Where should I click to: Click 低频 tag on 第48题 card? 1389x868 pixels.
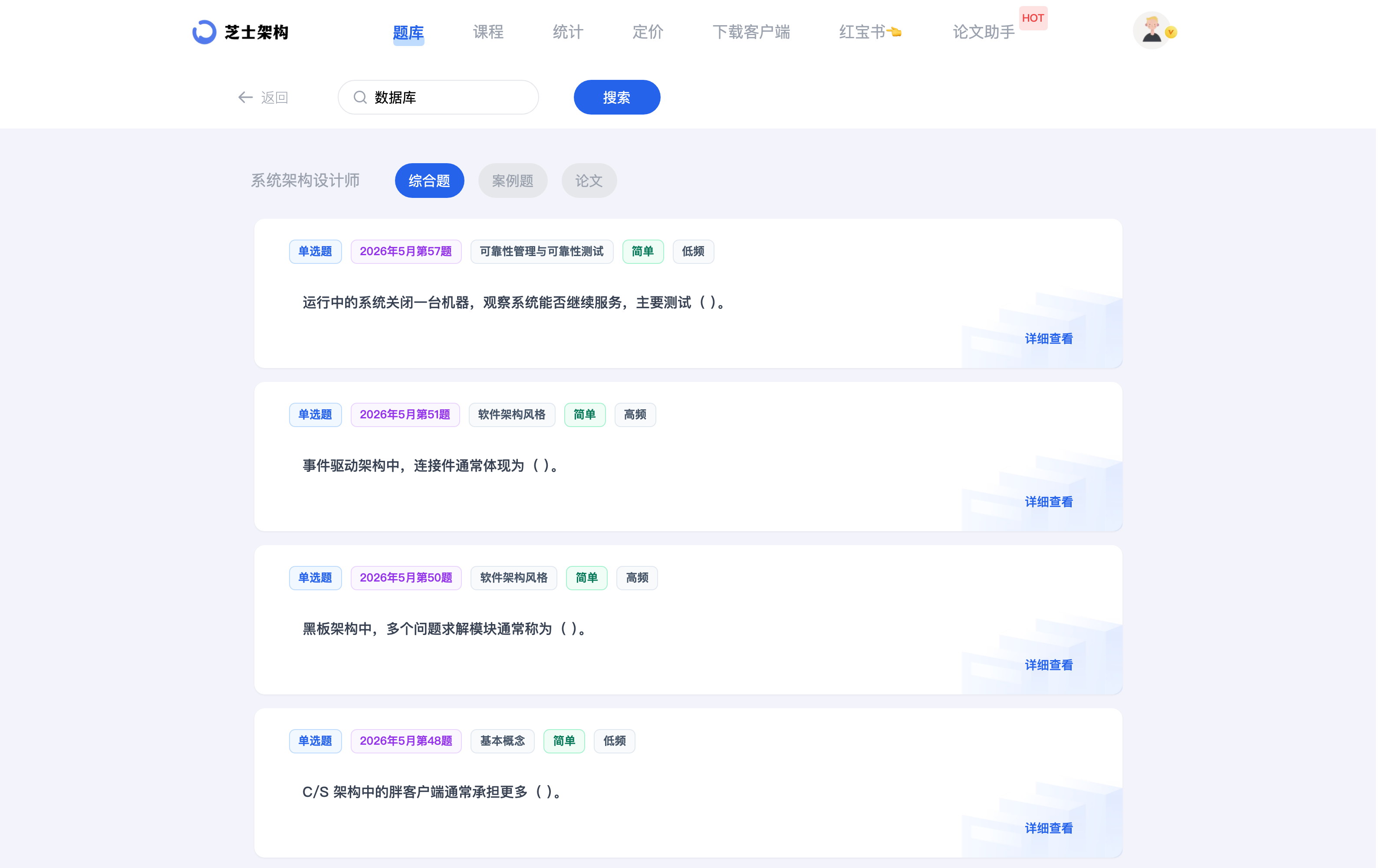tap(614, 740)
